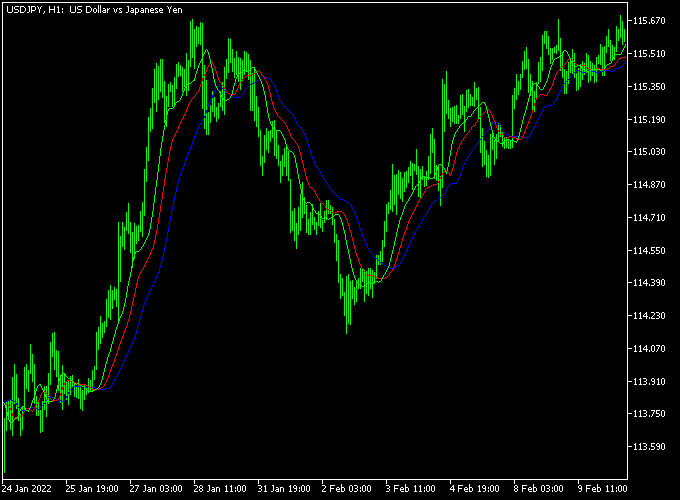Click the lowest candle wick near 114.150
This screenshot has height=500, width=680.
point(348,331)
